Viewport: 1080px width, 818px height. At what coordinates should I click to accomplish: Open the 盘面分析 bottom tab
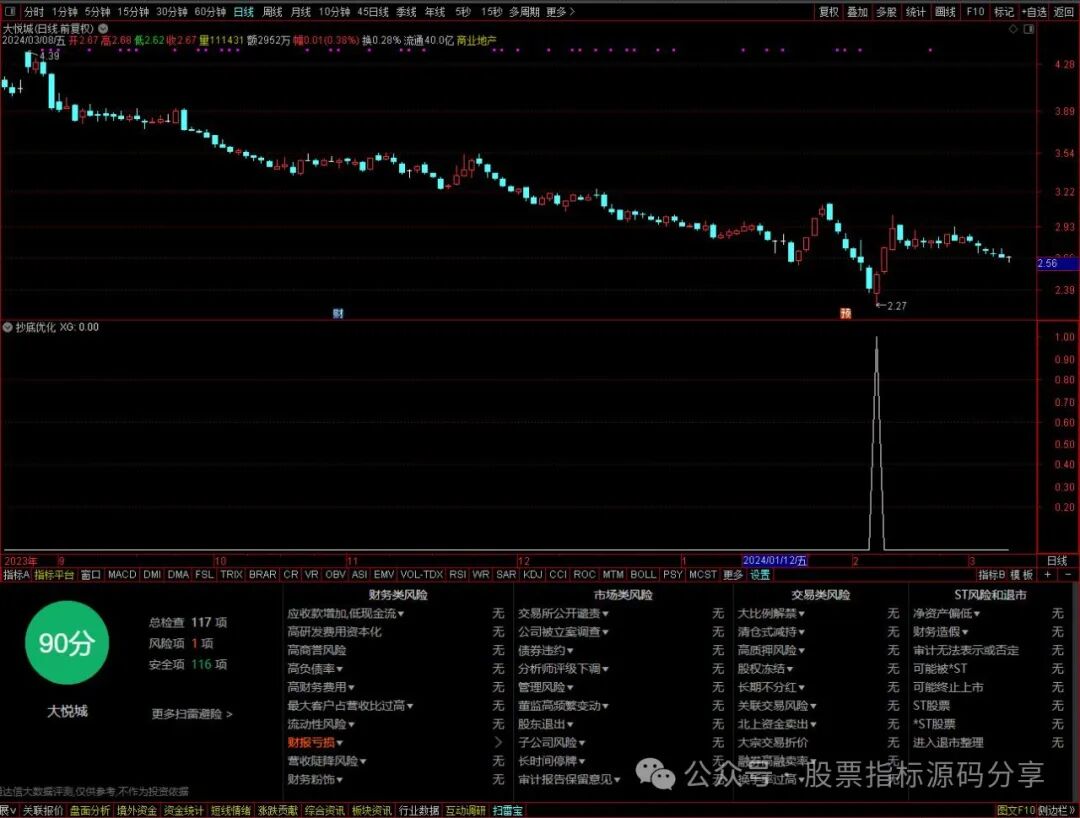[90, 811]
